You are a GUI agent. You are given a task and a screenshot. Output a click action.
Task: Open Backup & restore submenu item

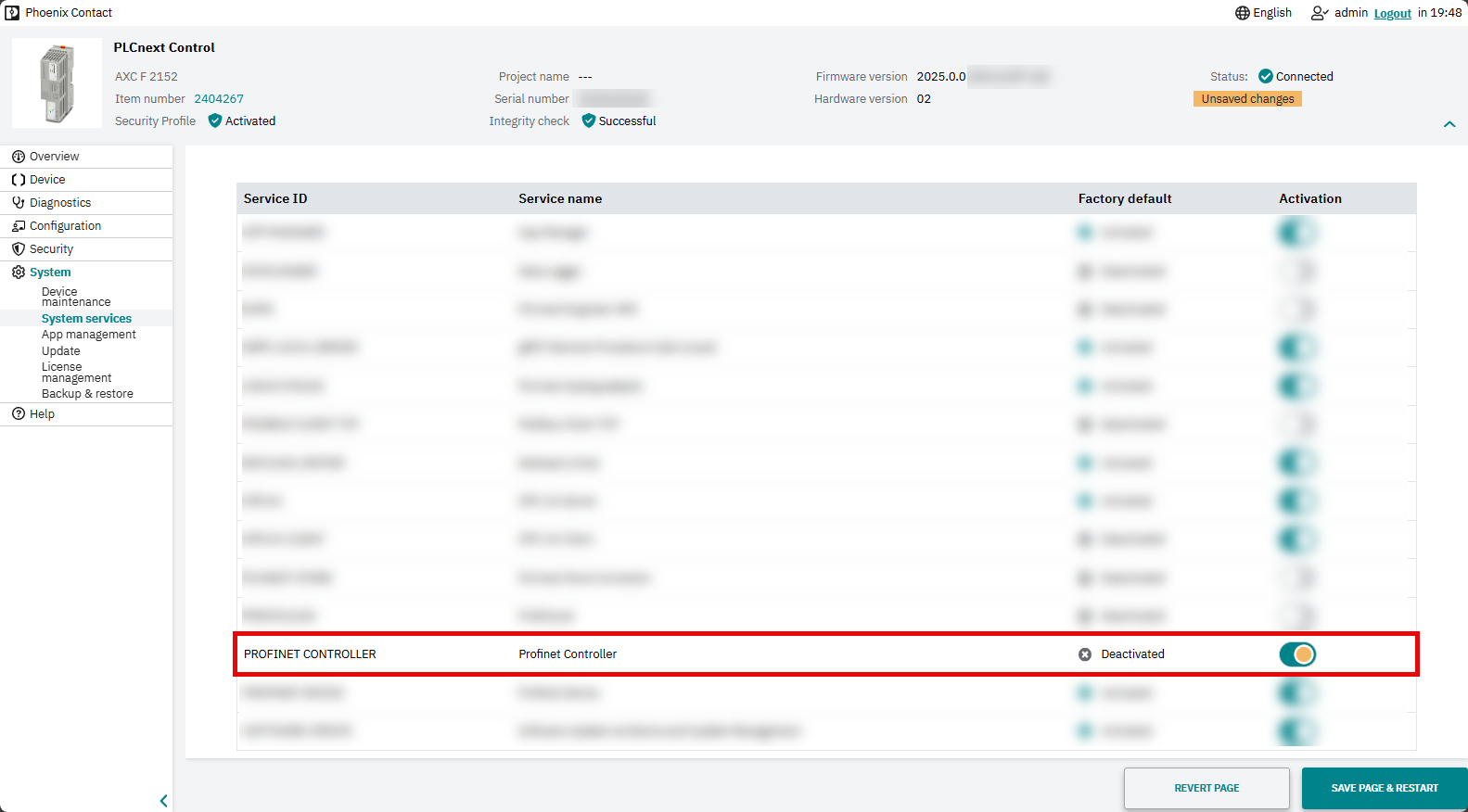(87, 394)
